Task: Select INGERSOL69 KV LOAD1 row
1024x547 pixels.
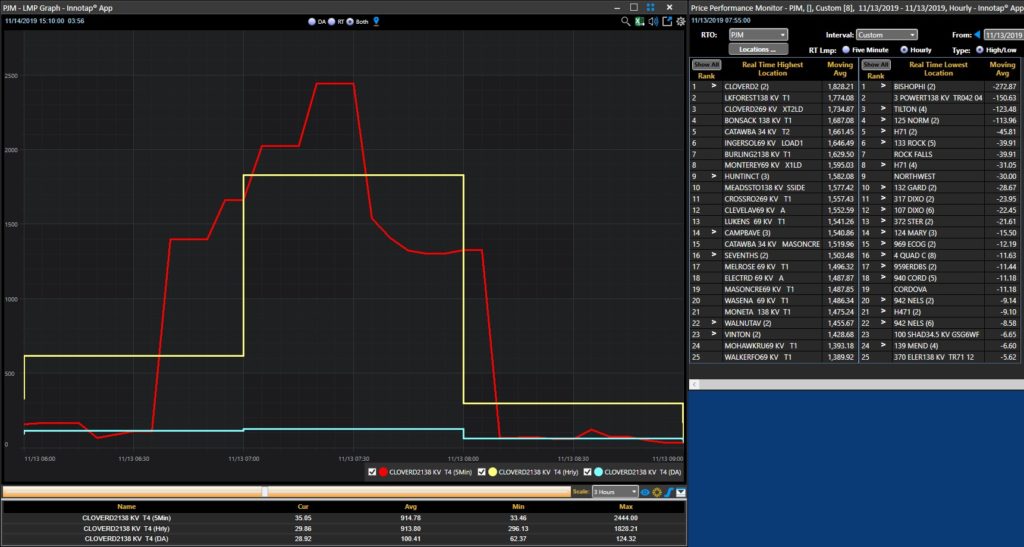Action: [773, 143]
